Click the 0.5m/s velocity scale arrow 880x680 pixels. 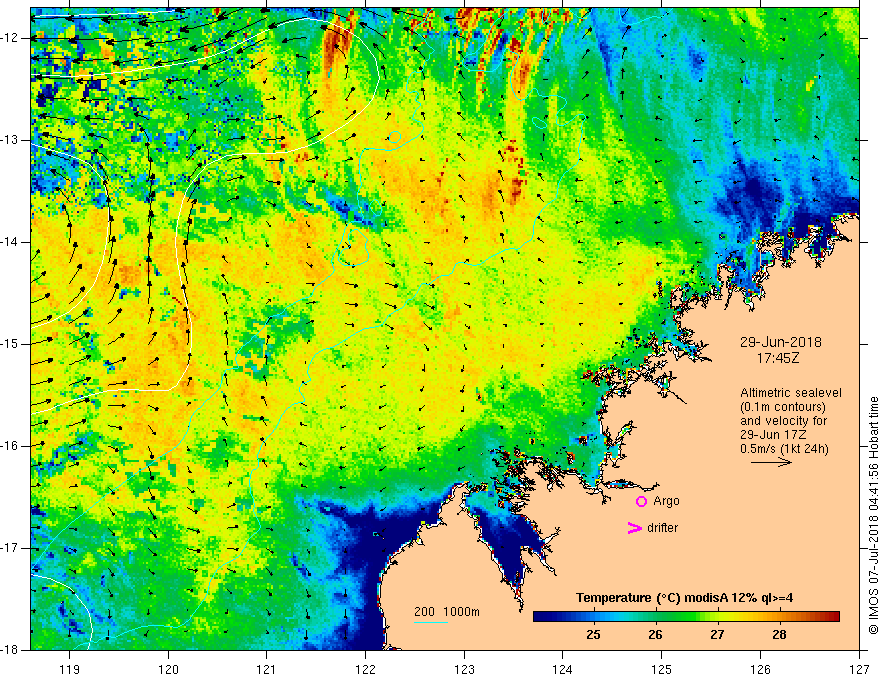[x=771, y=462]
